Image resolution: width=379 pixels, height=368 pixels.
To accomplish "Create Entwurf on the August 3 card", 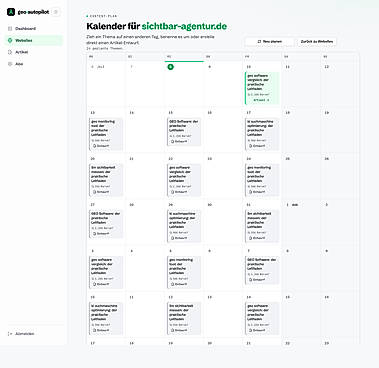I will point(101,284).
